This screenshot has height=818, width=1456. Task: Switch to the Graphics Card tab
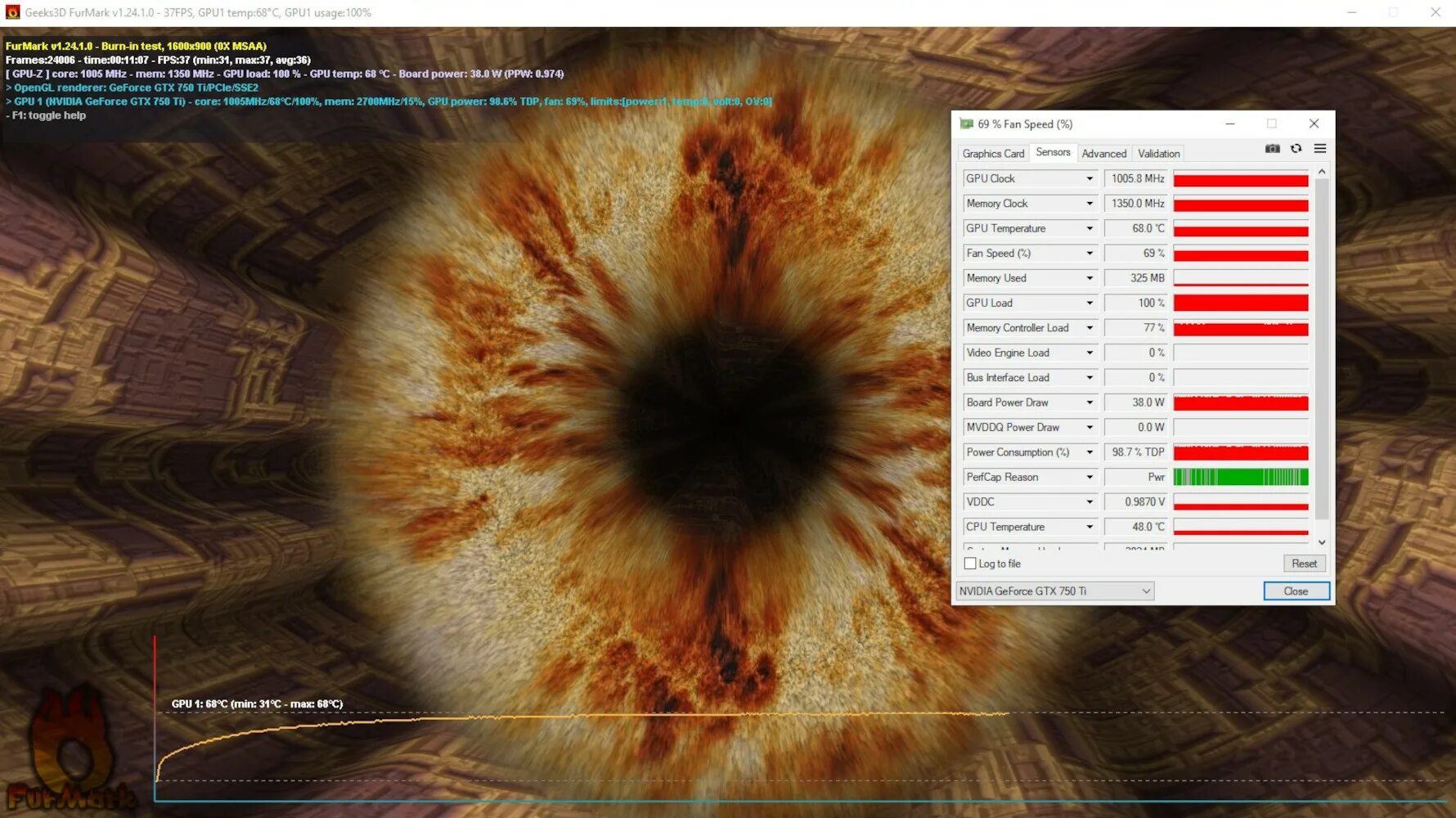pos(993,154)
